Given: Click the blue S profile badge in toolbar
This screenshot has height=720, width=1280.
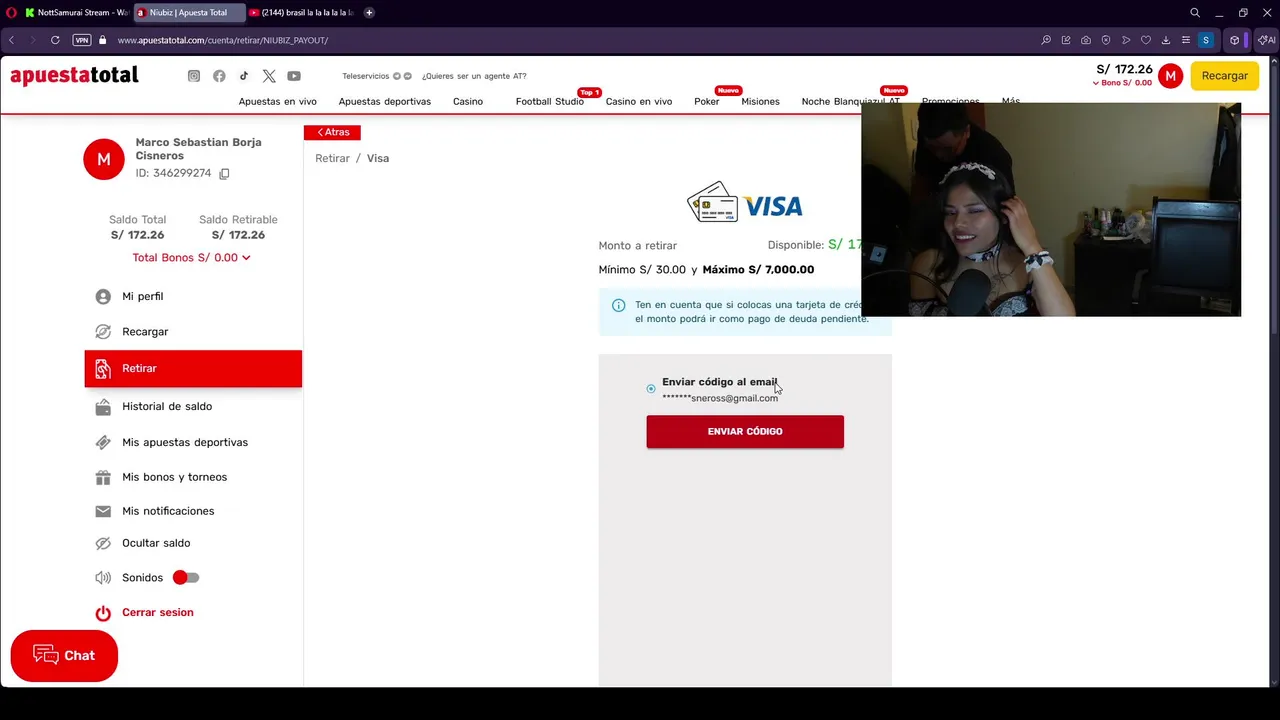Looking at the screenshot, I should tap(1206, 40).
